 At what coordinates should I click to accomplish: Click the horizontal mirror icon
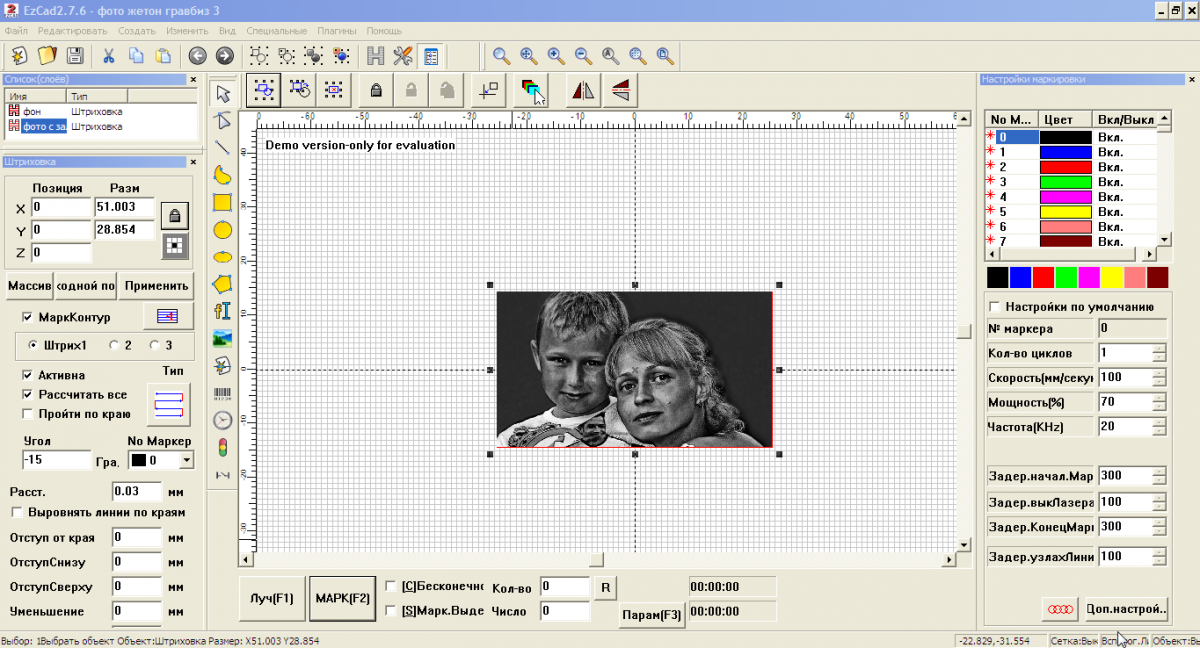coord(583,91)
